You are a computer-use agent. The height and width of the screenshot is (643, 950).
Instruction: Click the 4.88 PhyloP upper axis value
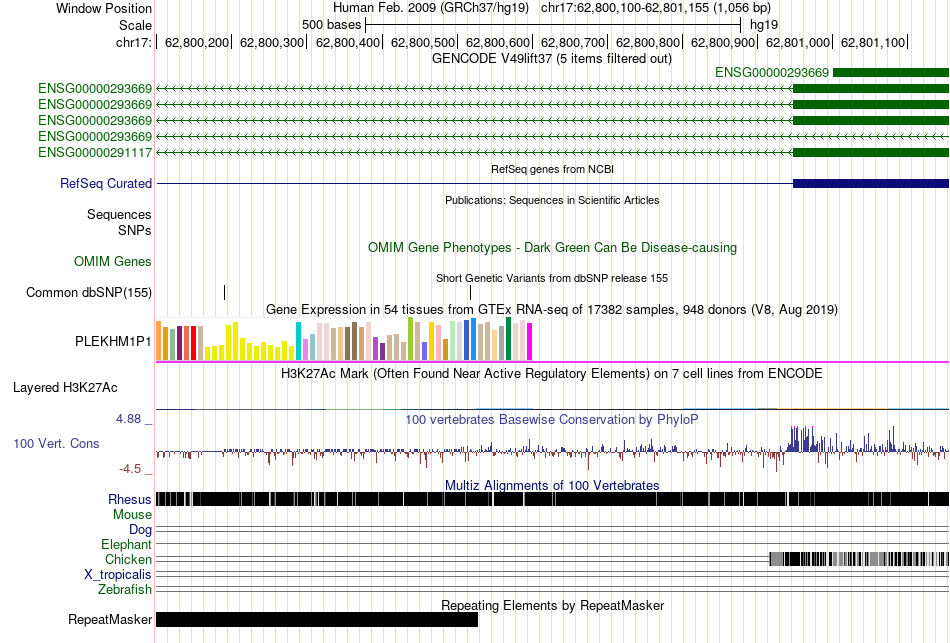pyautogui.click(x=128, y=419)
